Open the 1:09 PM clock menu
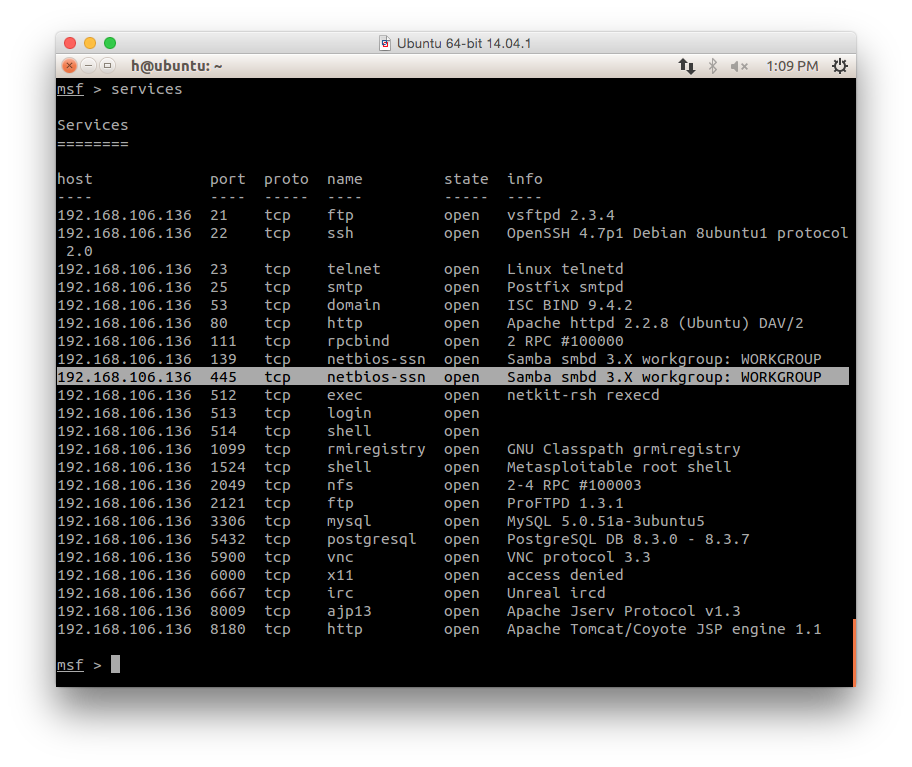Image resolution: width=912 pixels, height=767 pixels. tap(792, 66)
